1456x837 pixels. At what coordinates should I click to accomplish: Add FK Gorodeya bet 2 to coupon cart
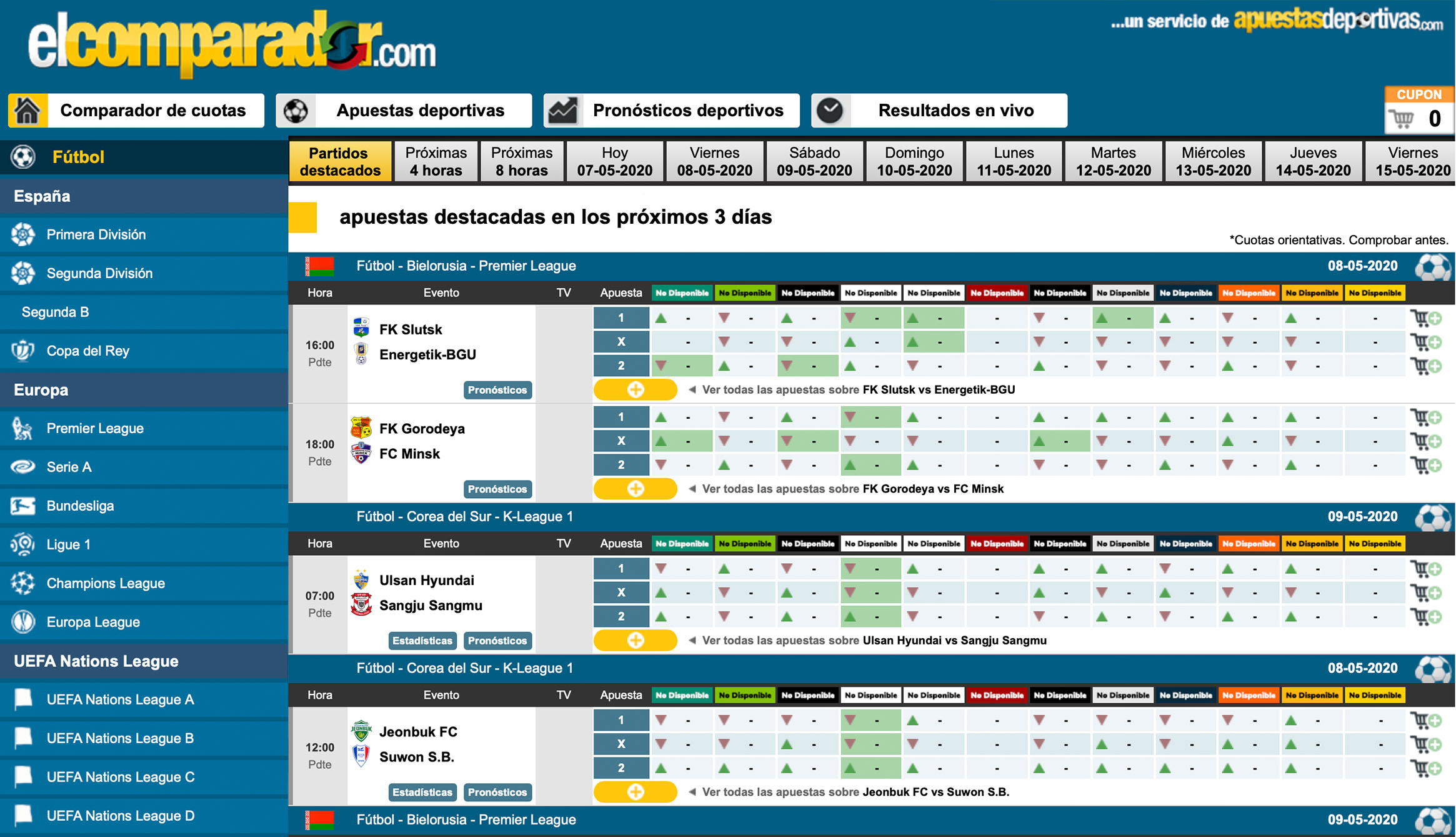[1426, 464]
